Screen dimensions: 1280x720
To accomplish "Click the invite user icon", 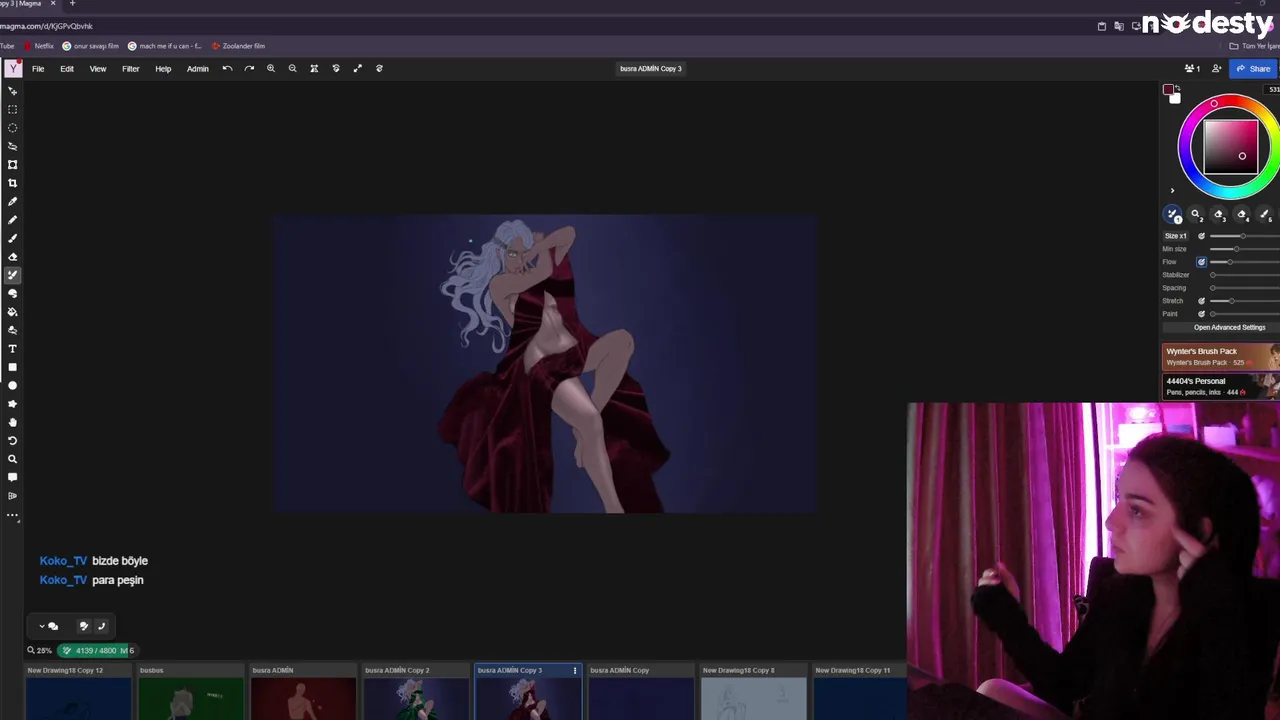I will (1216, 69).
